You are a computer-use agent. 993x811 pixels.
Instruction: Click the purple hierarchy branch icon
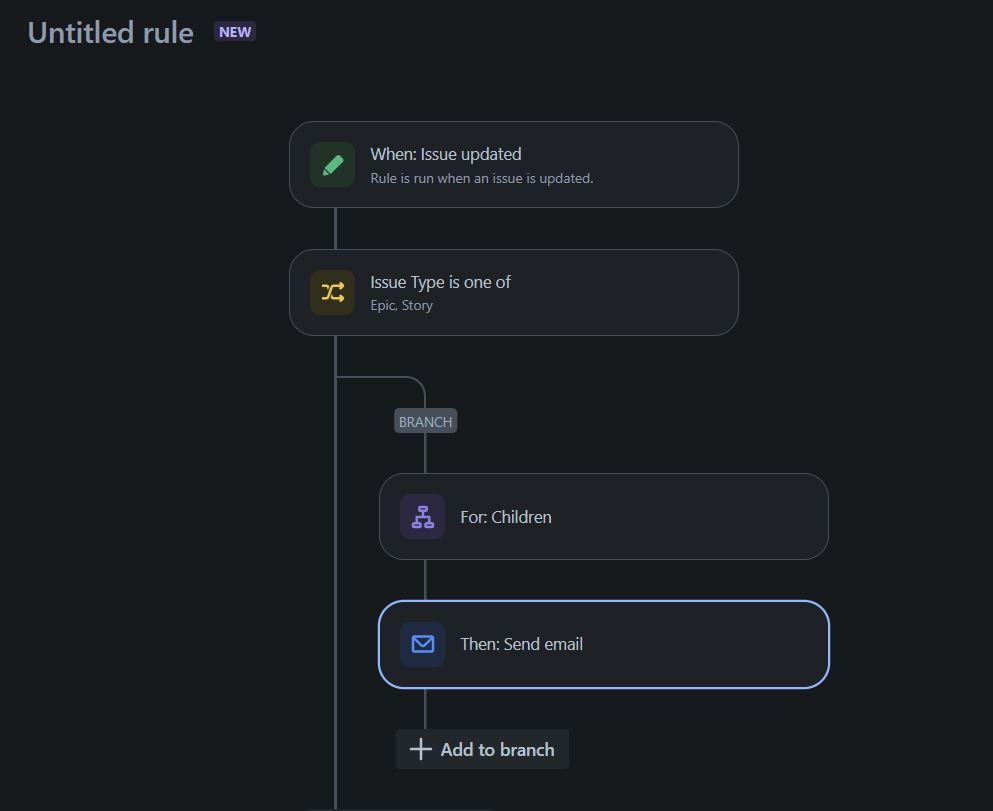[422, 517]
